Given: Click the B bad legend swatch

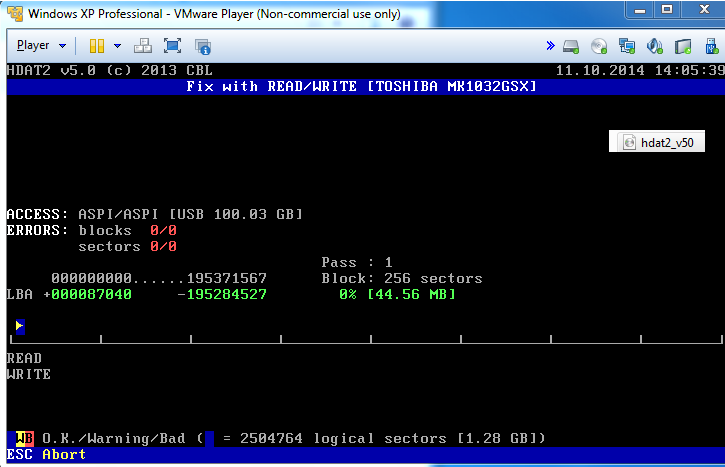Looking at the screenshot, I should point(29,438).
